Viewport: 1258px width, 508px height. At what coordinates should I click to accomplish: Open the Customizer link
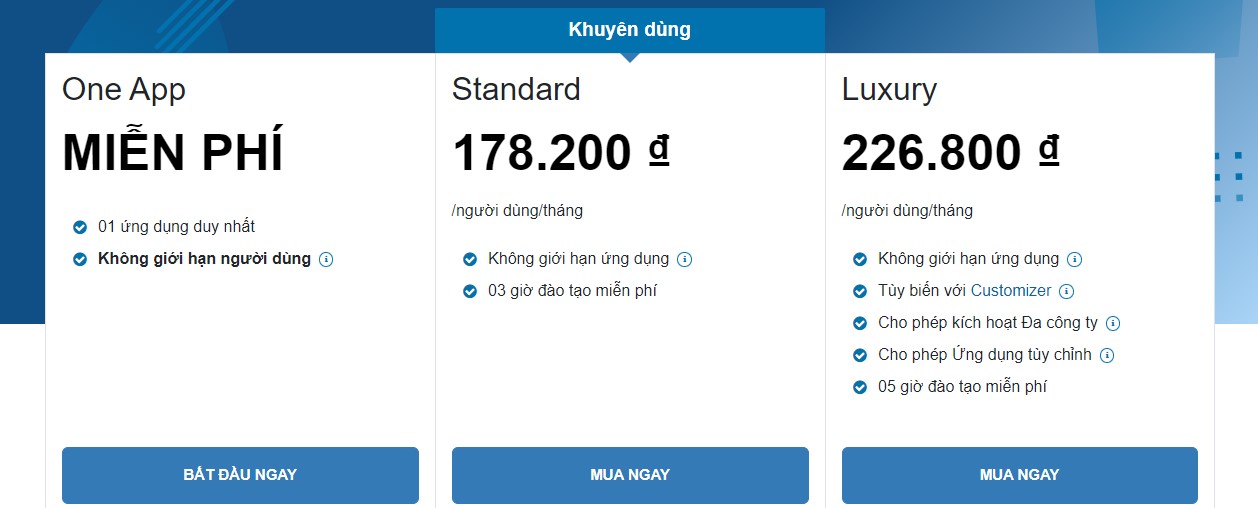[1011, 291]
